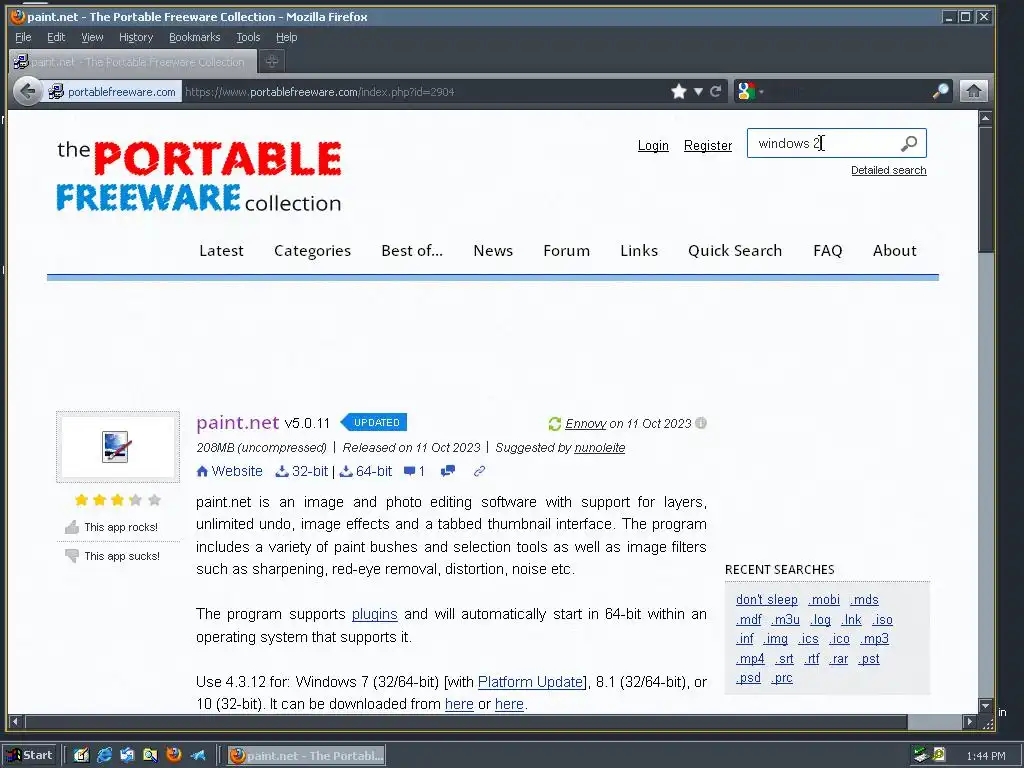1024x768 pixels.
Task: Open the Edit menu
Action: [x=56, y=37]
